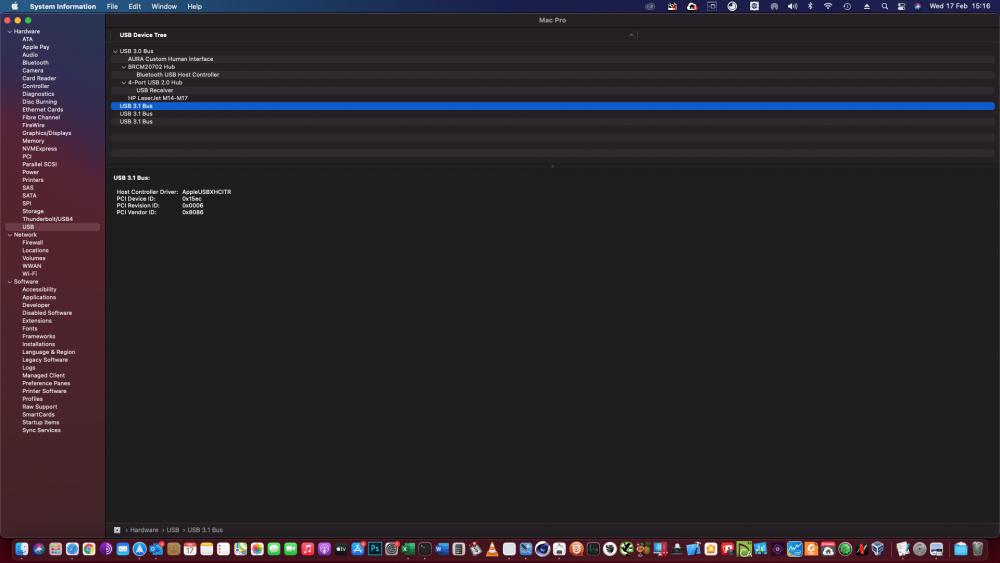
Task: Select Applications under Software
Action: [39, 297]
